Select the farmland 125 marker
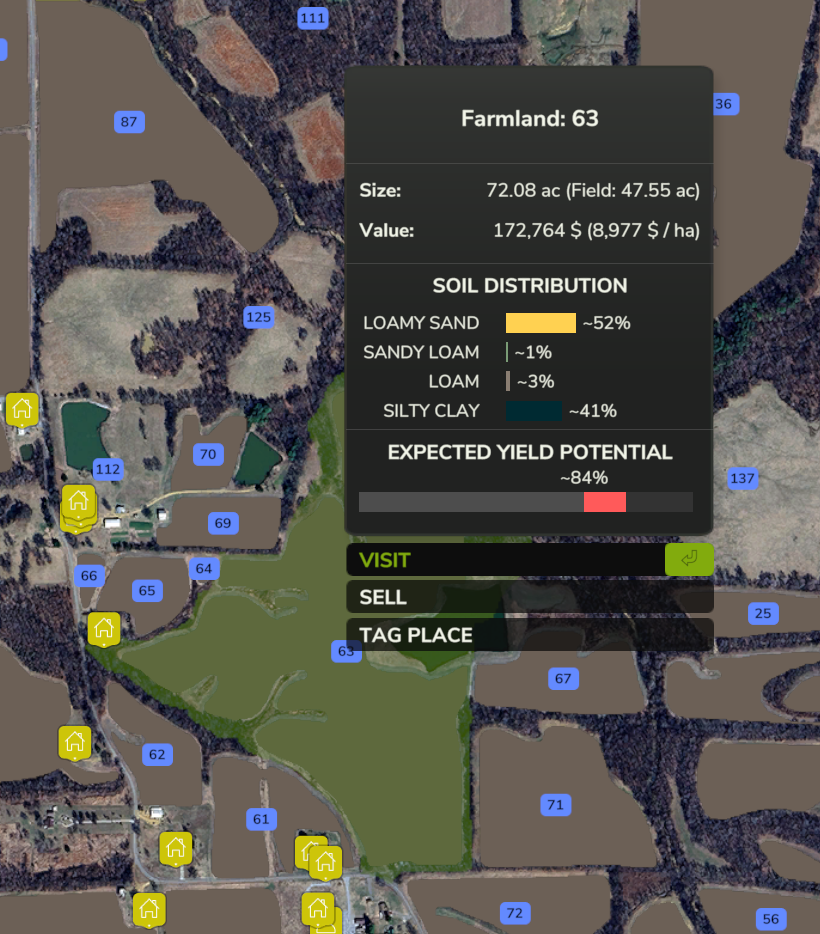820x934 pixels. click(258, 318)
